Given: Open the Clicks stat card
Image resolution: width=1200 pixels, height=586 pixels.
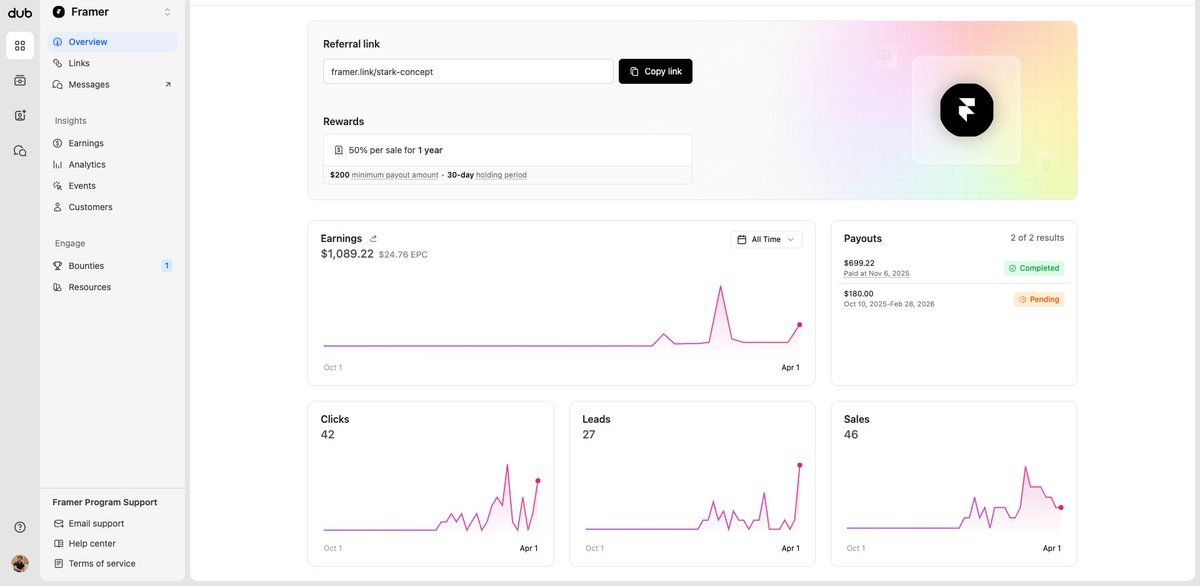Looking at the screenshot, I should coord(430,484).
